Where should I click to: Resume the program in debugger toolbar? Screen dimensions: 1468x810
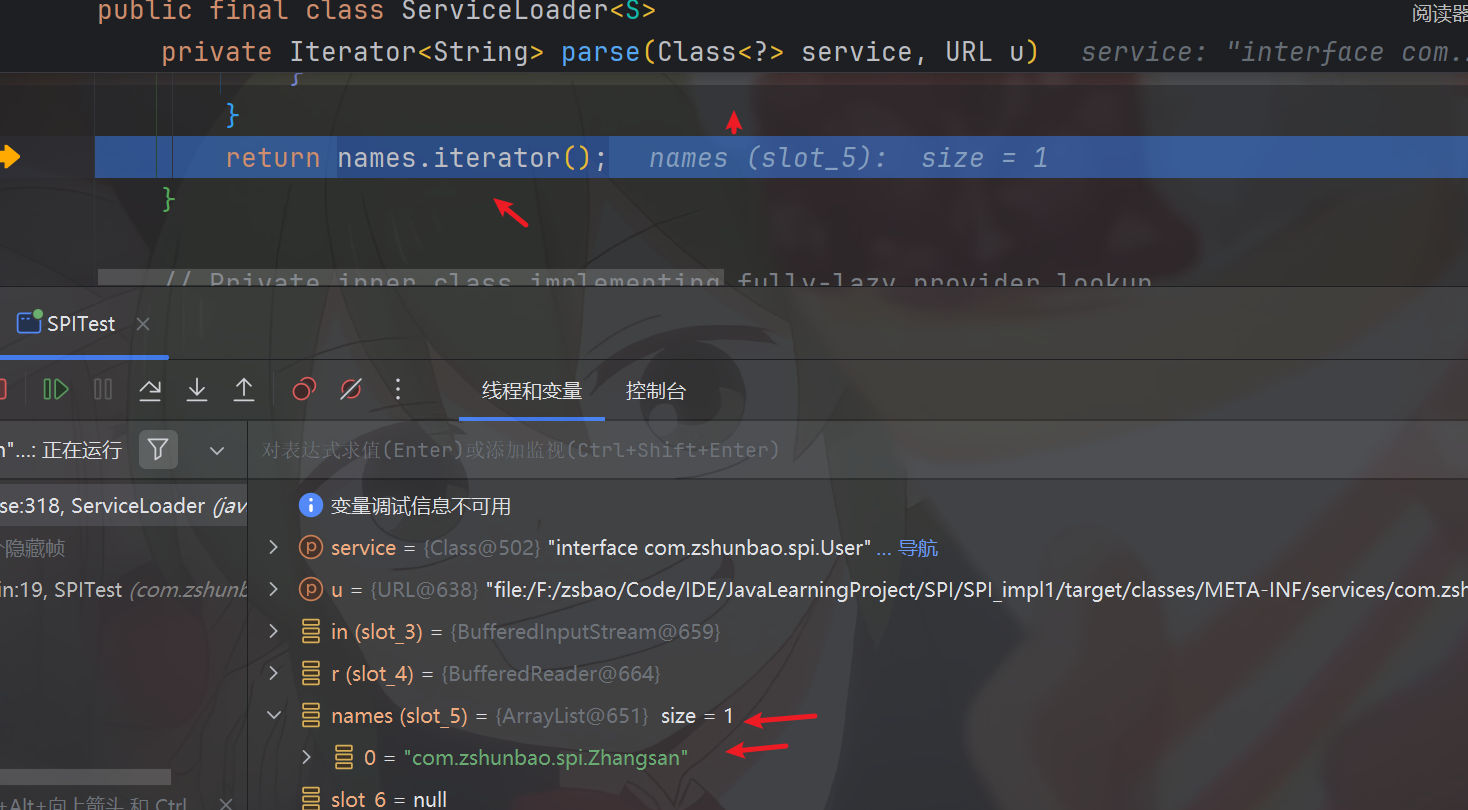point(55,390)
